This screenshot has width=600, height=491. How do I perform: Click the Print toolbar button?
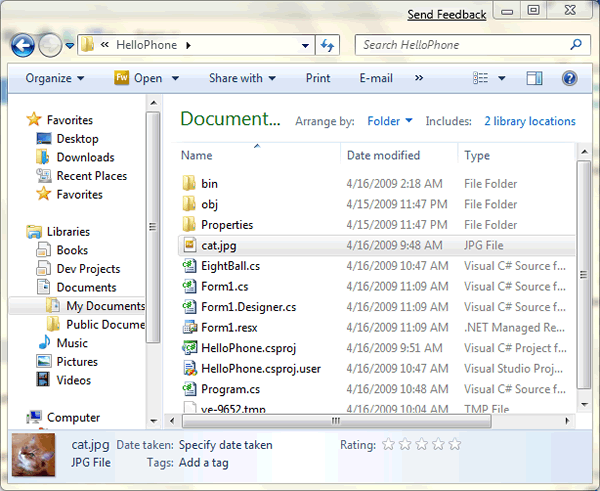coord(318,78)
